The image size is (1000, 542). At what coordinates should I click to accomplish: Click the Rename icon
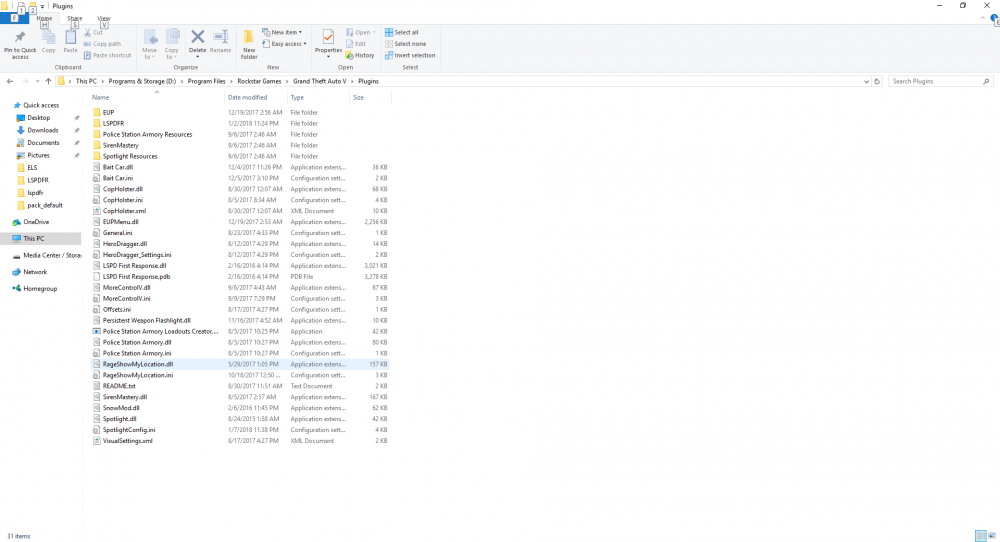(221, 37)
